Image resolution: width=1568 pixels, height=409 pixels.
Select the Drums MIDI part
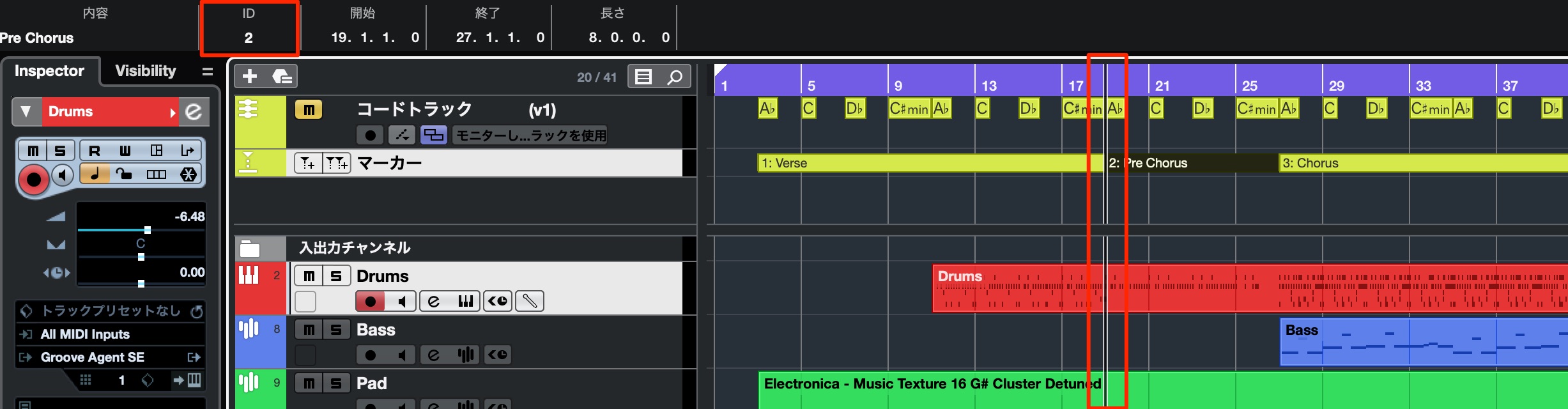tap(1250, 288)
